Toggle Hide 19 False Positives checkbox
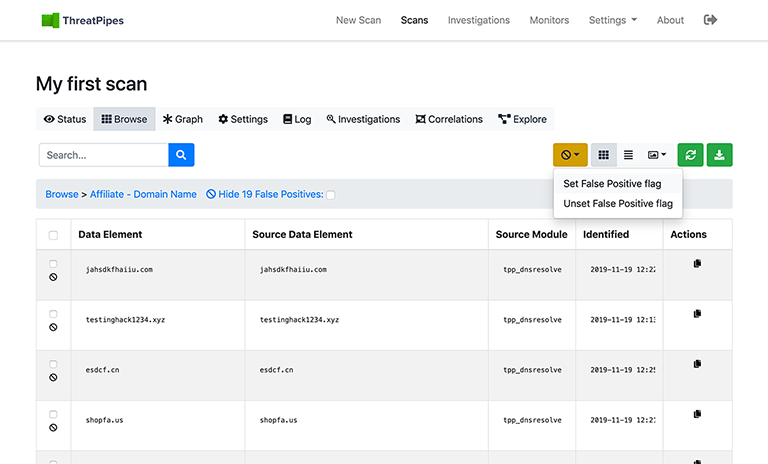768x464 pixels. click(x=331, y=195)
